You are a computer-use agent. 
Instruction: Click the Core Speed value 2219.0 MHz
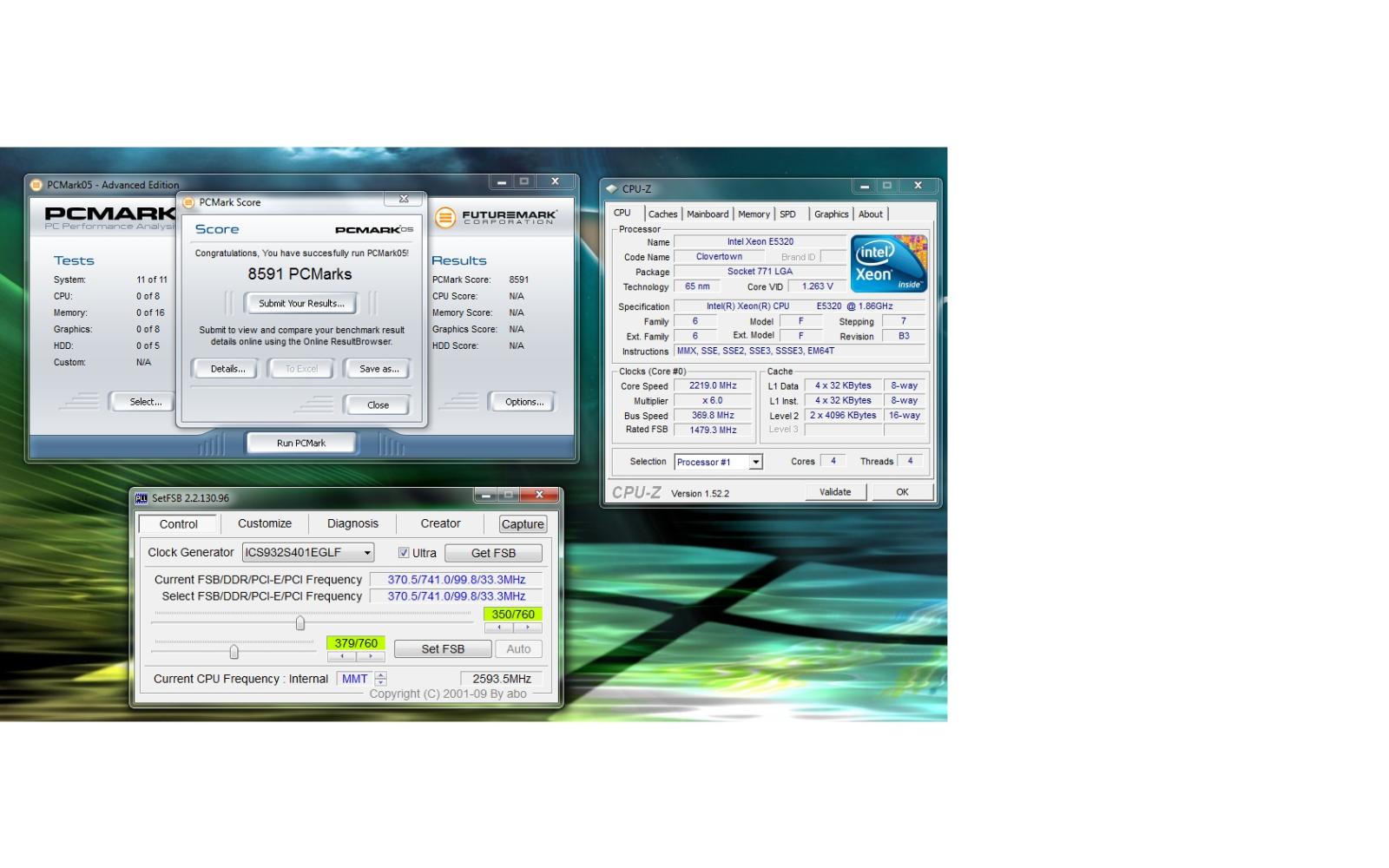tap(713, 385)
